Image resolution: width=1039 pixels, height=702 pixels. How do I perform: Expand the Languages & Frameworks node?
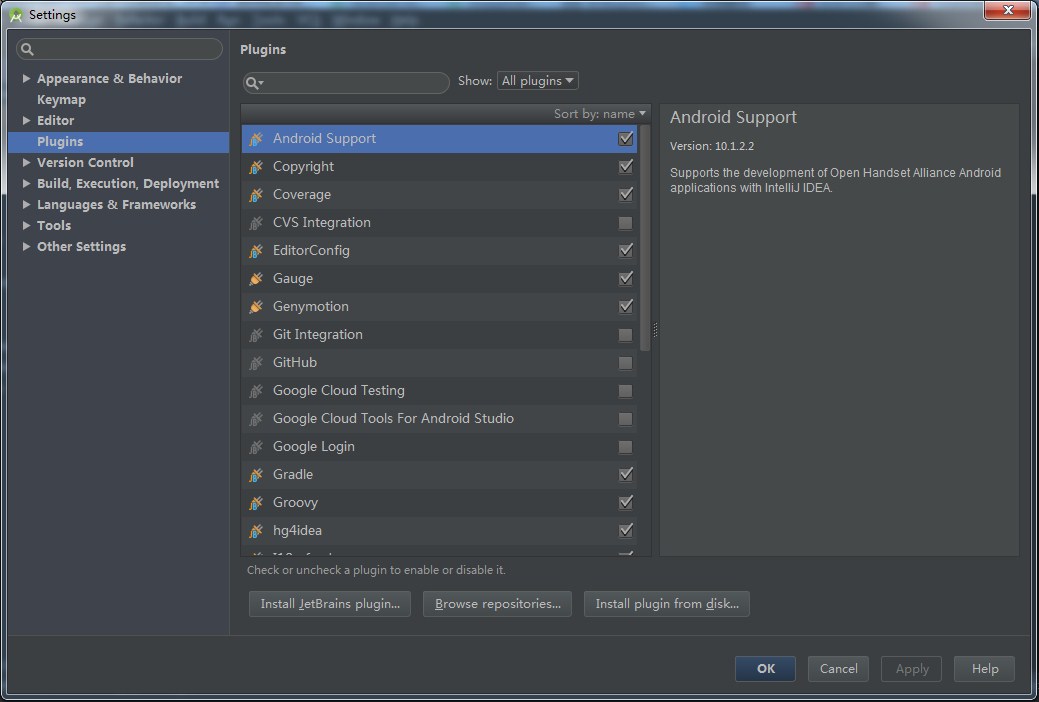point(26,204)
